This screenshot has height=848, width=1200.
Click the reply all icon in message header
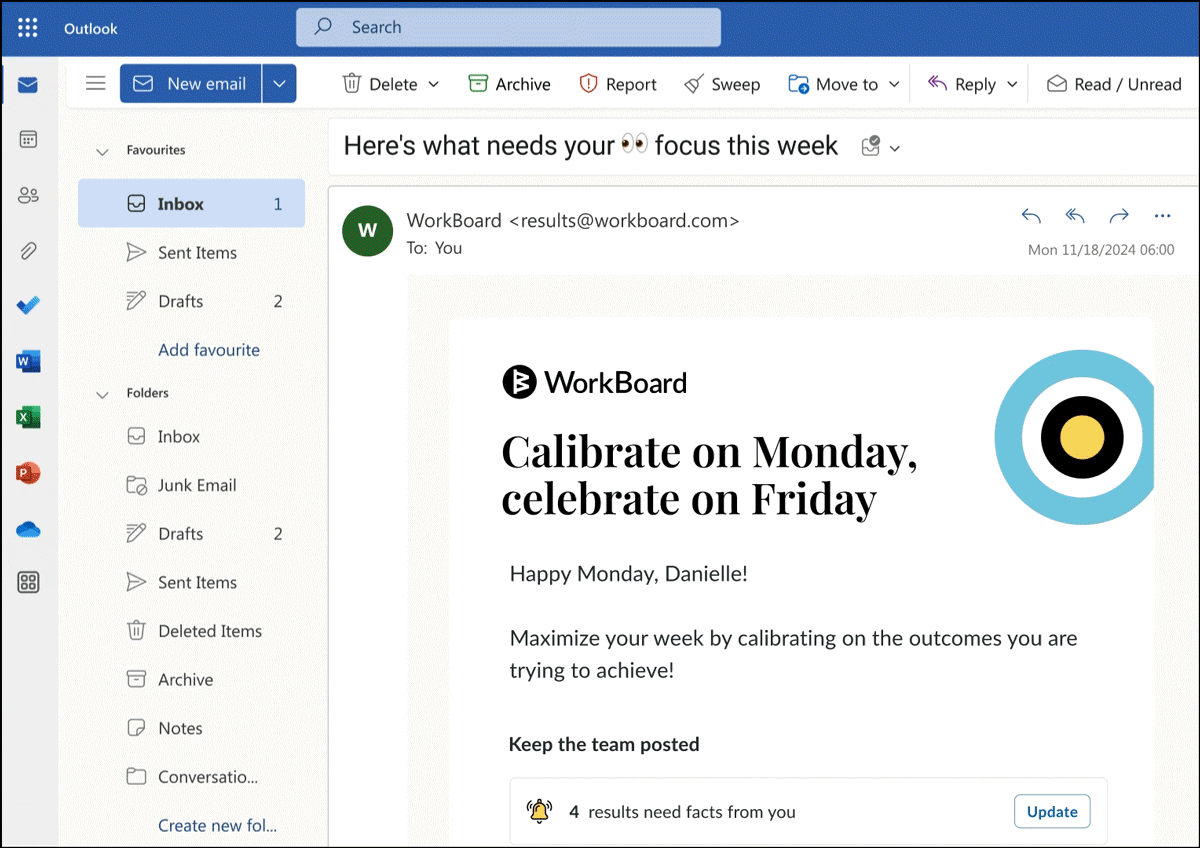point(1075,216)
